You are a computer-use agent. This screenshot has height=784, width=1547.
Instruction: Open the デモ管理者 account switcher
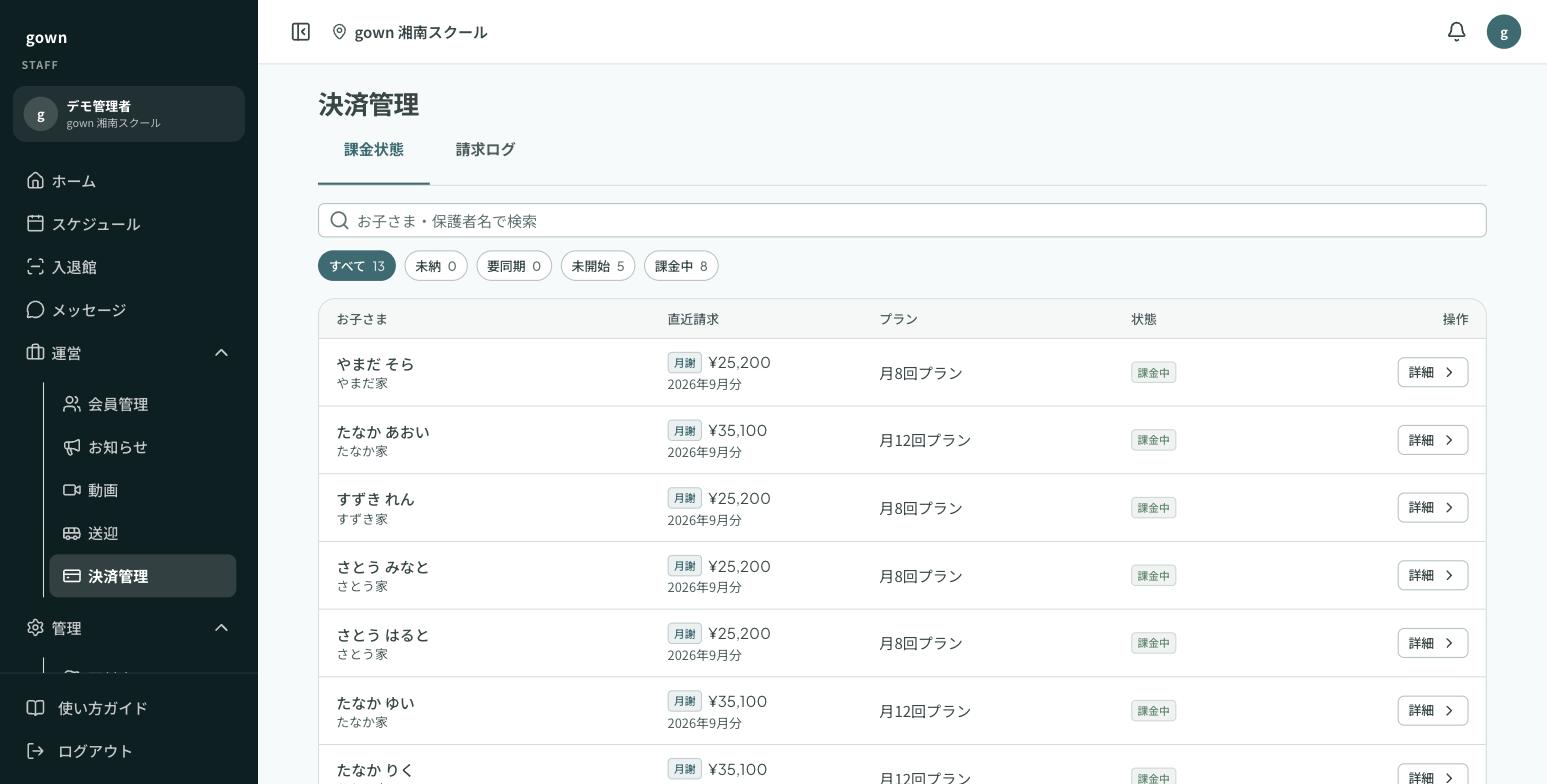tap(129, 114)
